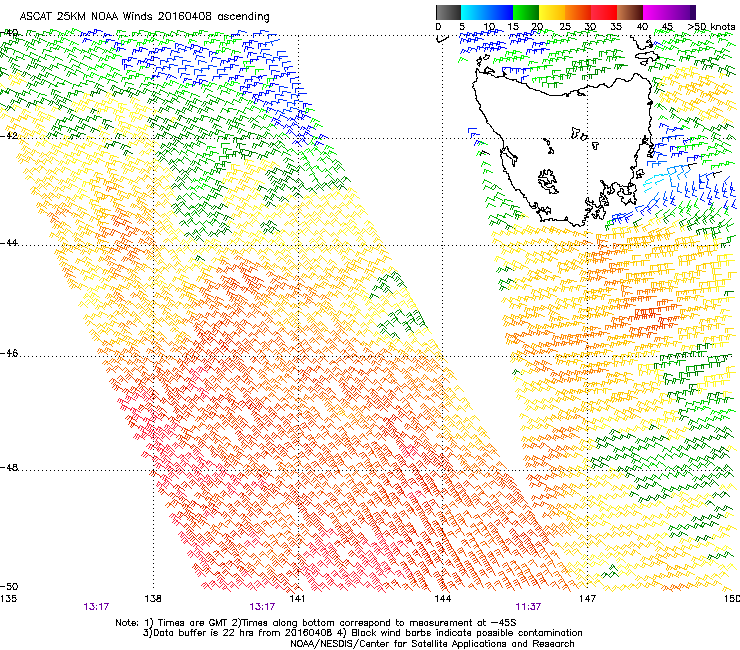The width and height of the screenshot is (740, 650).
Task: Click the longitude label '141'
Action: tap(297, 599)
